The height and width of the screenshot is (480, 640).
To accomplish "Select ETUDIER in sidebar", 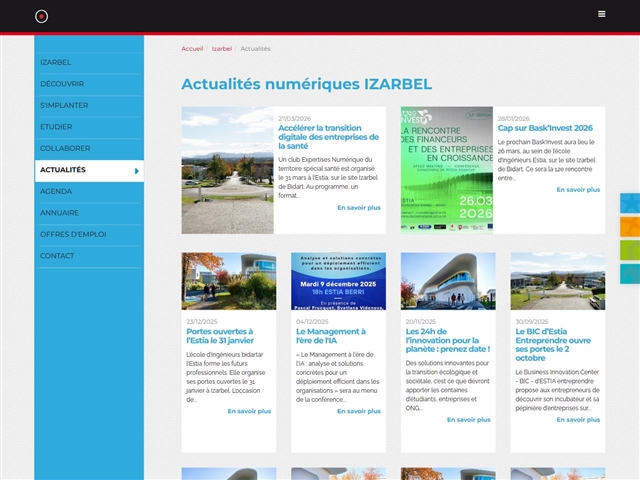I will tap(89, 127).
